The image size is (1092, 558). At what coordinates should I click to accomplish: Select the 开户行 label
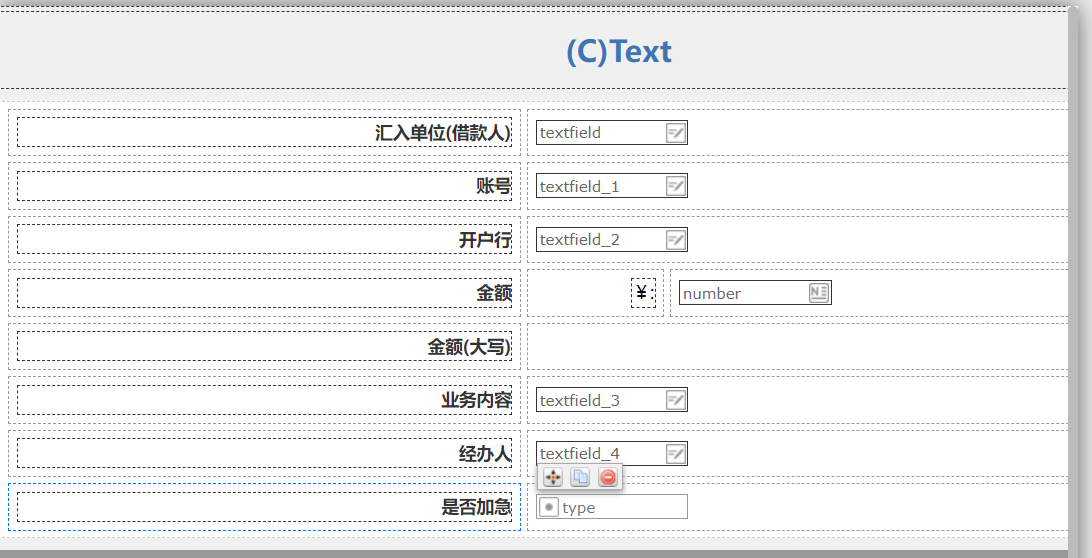(264, 240)
